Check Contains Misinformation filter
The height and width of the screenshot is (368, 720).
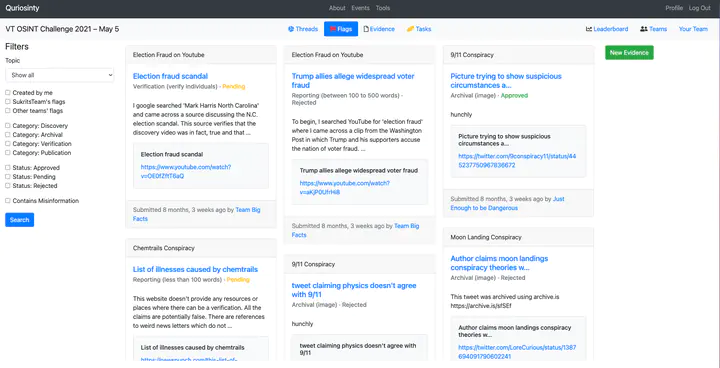click(x=8, y=201)
